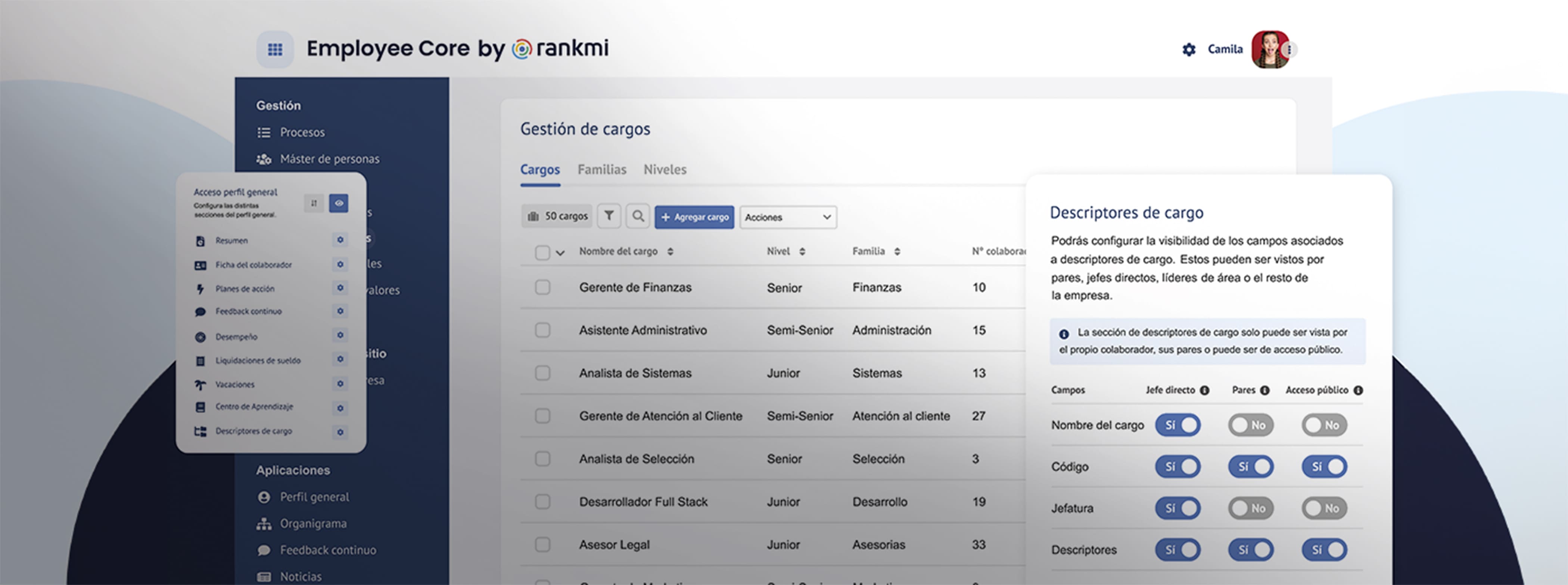This screenshot has height=585, width=1568.
Task: Click the Agregar cargo button
Action: 694,217
